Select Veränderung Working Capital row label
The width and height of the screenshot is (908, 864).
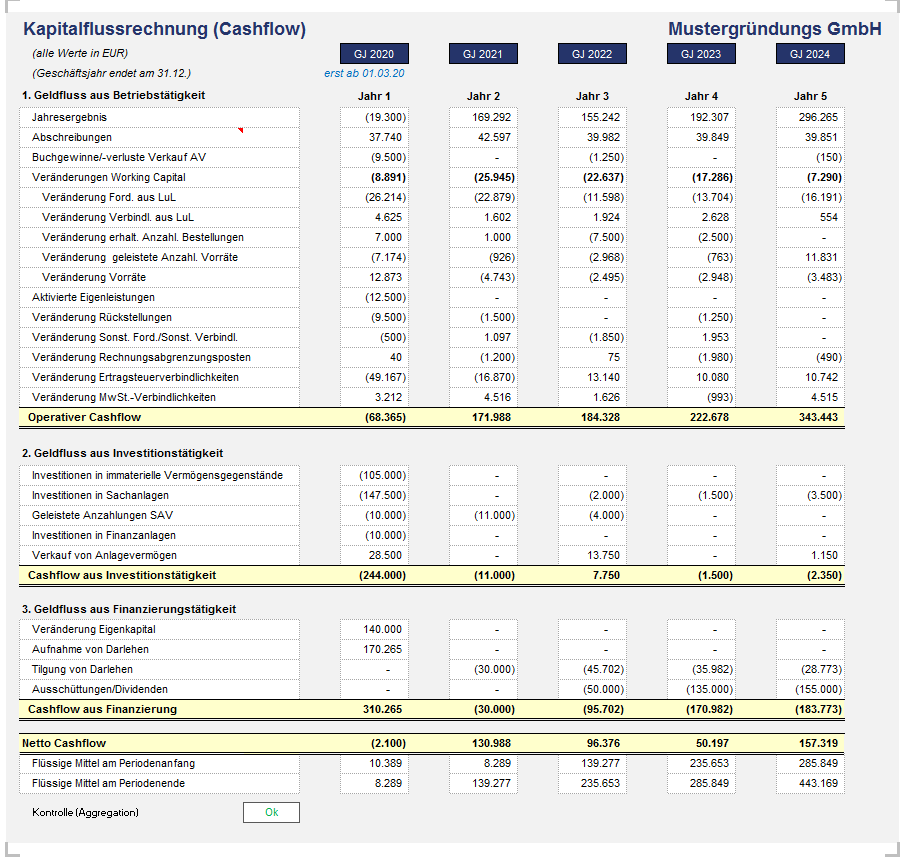[x=108, y=177]
